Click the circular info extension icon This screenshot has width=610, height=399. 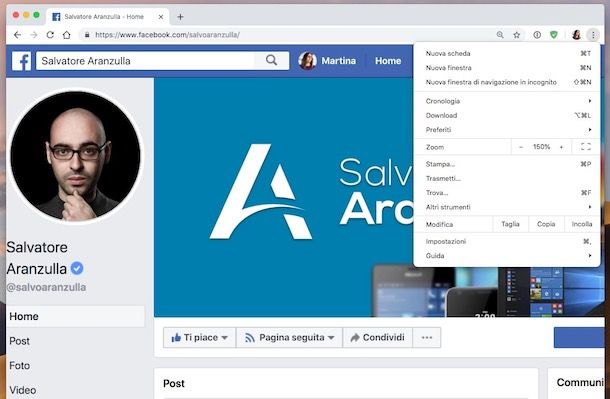coord(537,35)
